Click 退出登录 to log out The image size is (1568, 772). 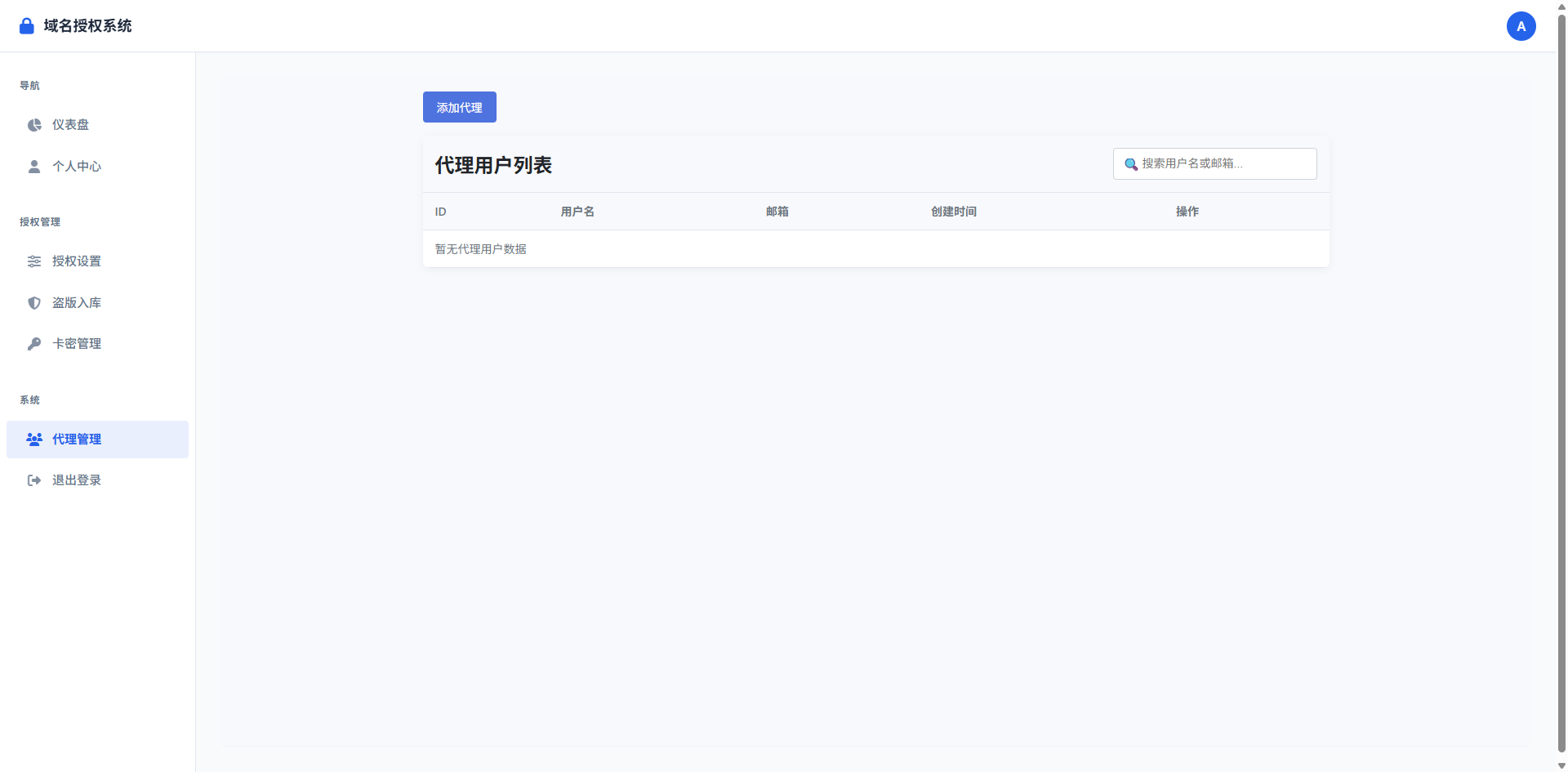[76, 480]
